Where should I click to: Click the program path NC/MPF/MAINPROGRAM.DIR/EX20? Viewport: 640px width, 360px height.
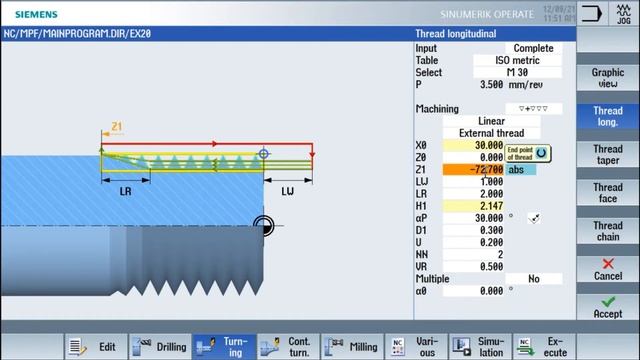pyautogui.click(x=77, y=34)
